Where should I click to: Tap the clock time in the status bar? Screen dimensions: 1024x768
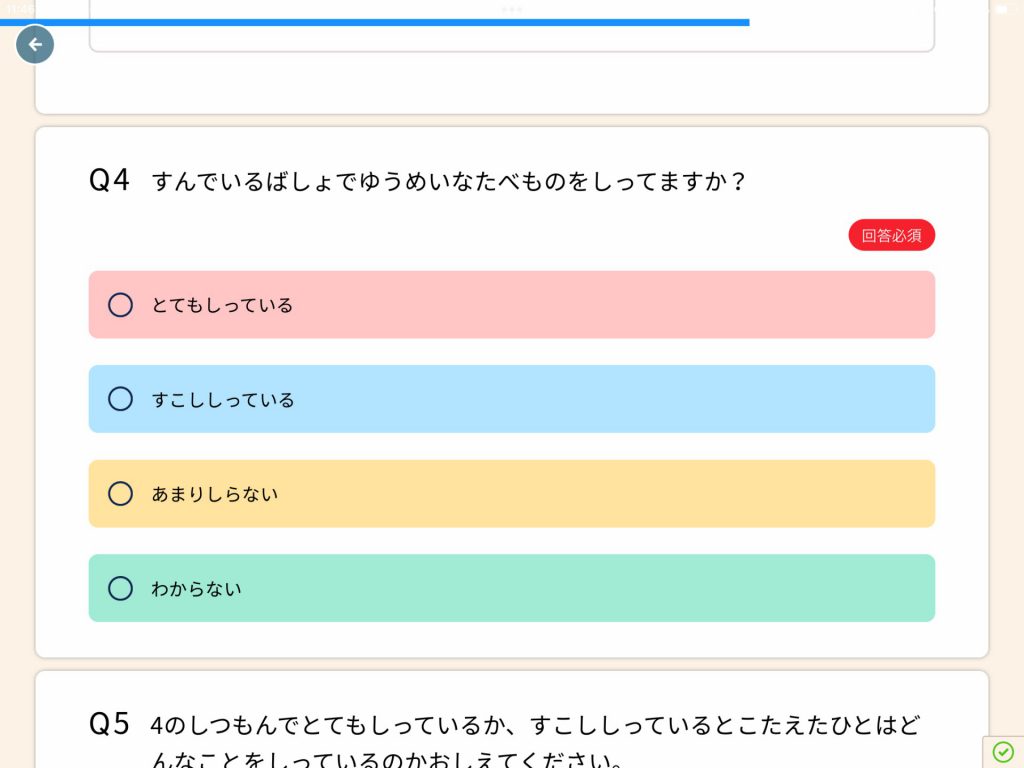click(x=19, y=9)
